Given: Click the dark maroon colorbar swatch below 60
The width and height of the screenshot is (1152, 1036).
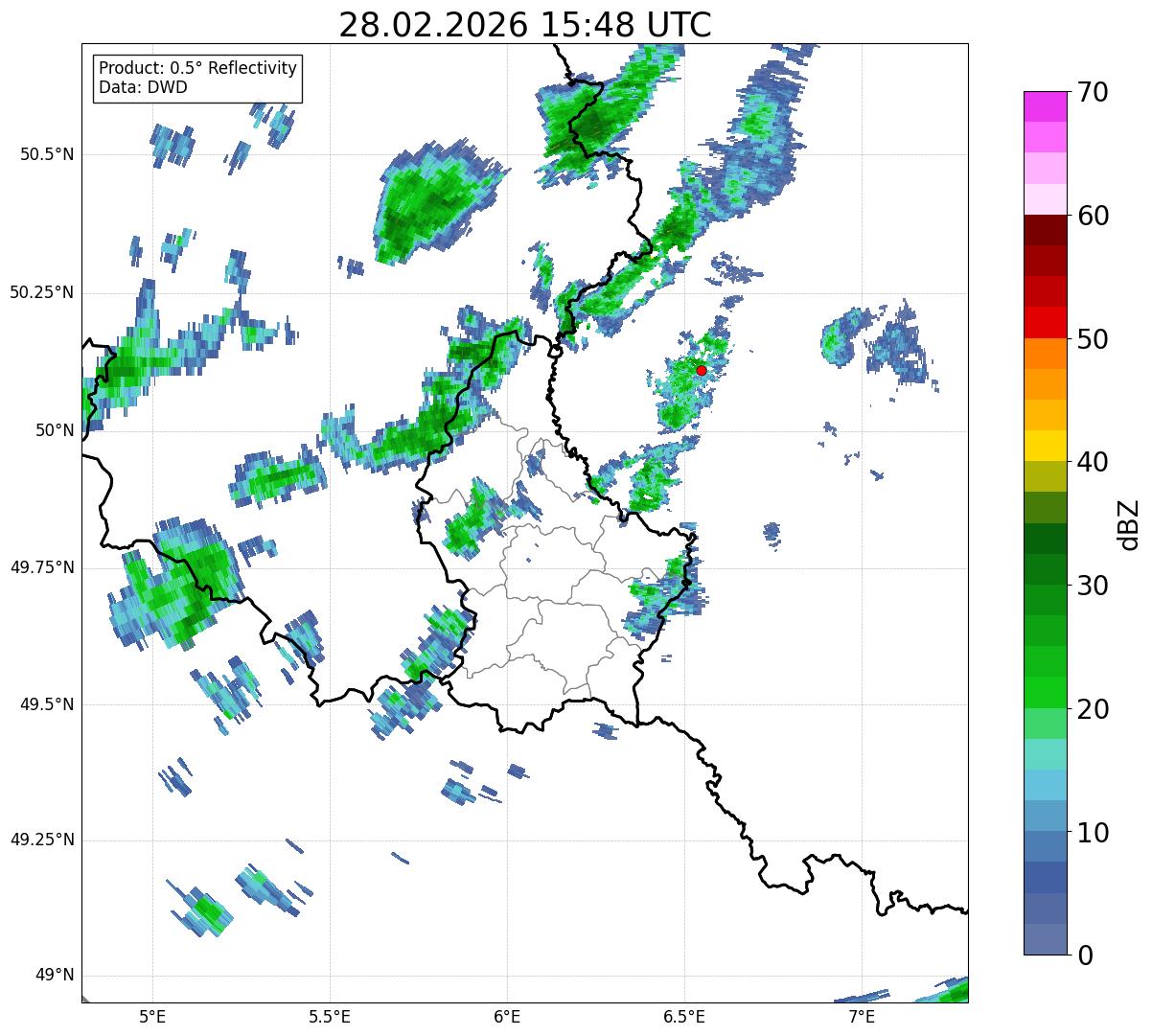Looking at the screenshot, I should click(1046, 230).
